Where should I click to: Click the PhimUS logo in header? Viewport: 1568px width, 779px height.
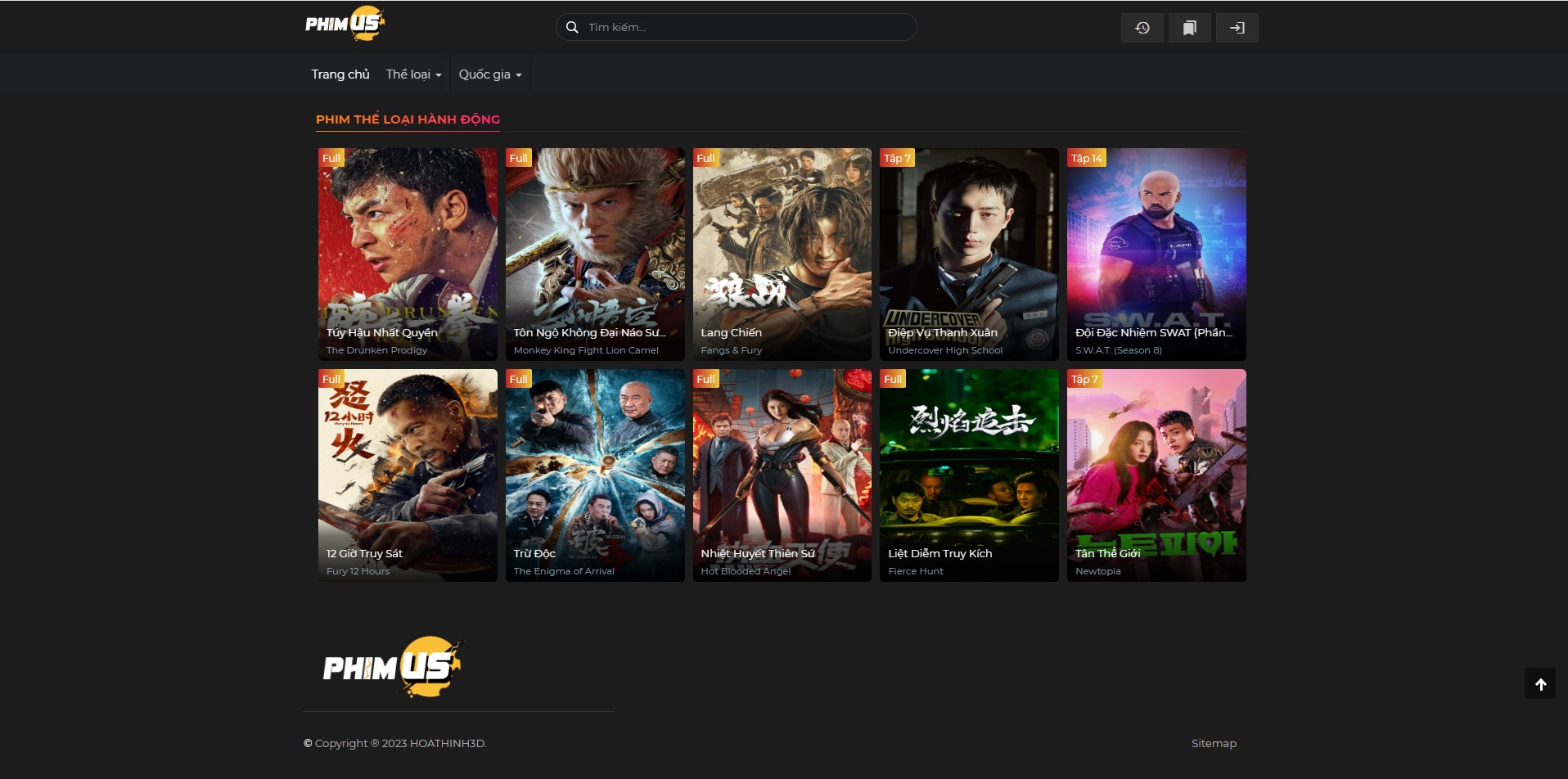pos(345,24)
